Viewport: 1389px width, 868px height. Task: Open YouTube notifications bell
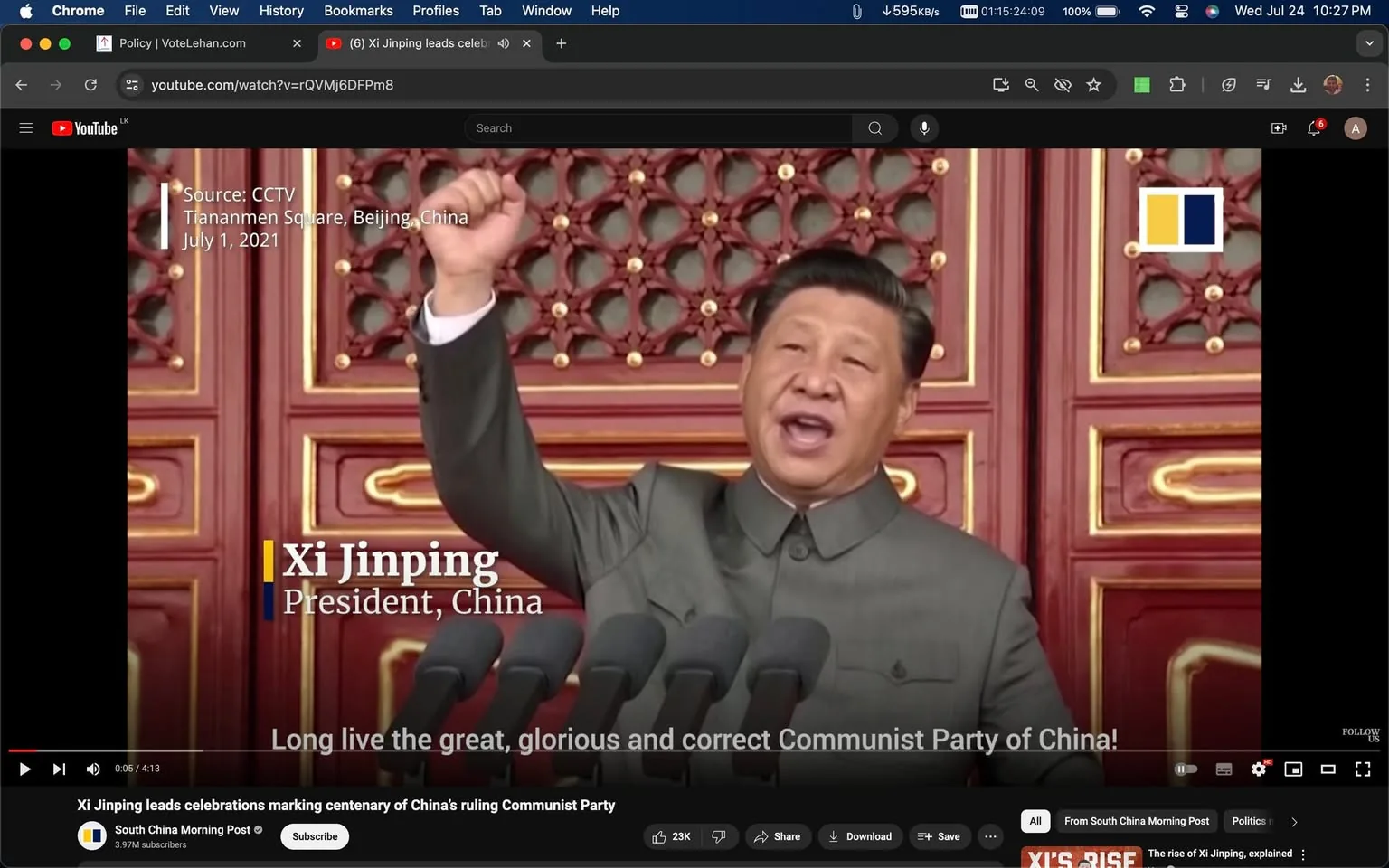tap(1314, 127)
